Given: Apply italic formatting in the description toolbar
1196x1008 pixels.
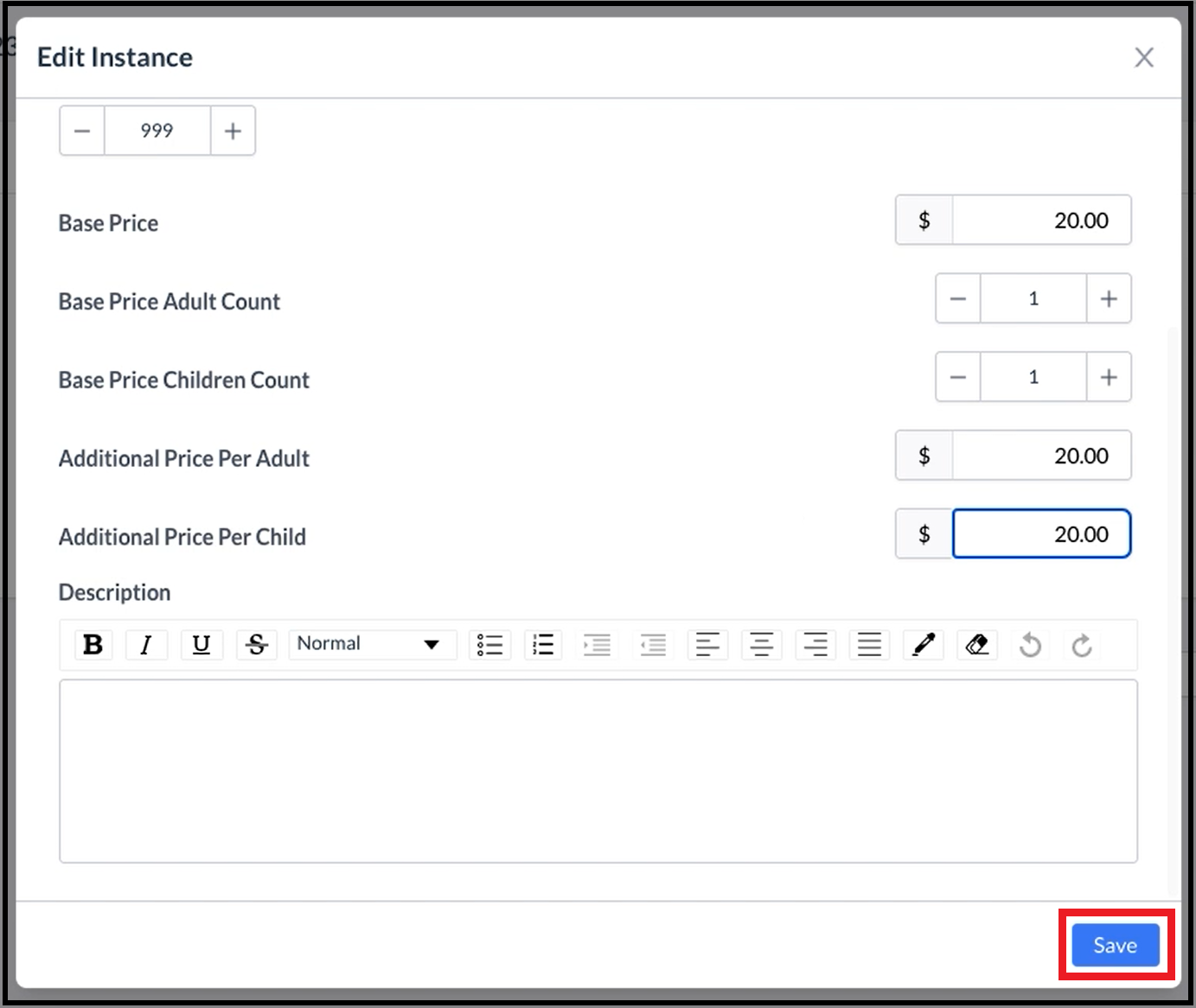Looking at the screenshot, I should 146,644.
